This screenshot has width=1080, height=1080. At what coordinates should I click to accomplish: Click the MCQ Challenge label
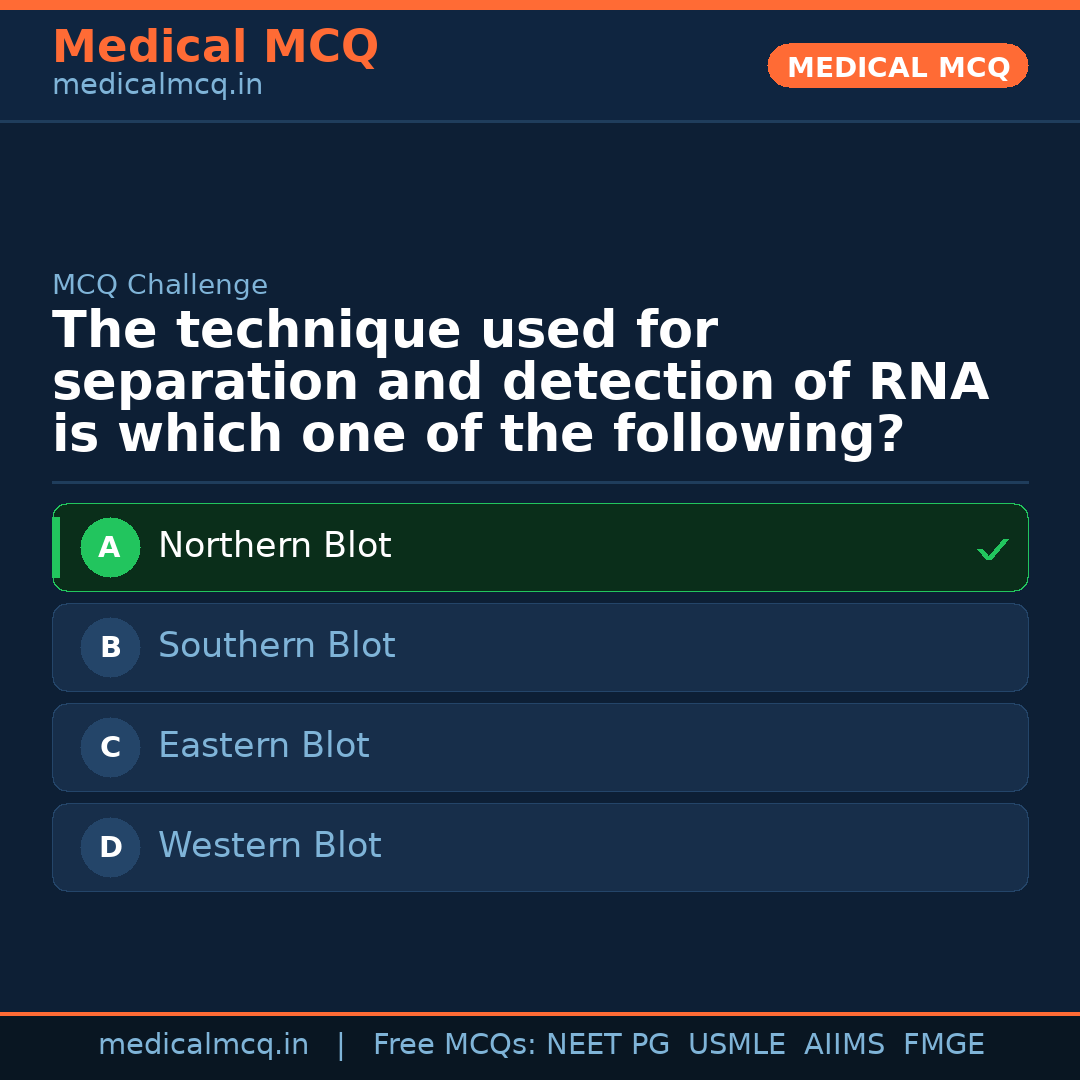click(160, 285)
